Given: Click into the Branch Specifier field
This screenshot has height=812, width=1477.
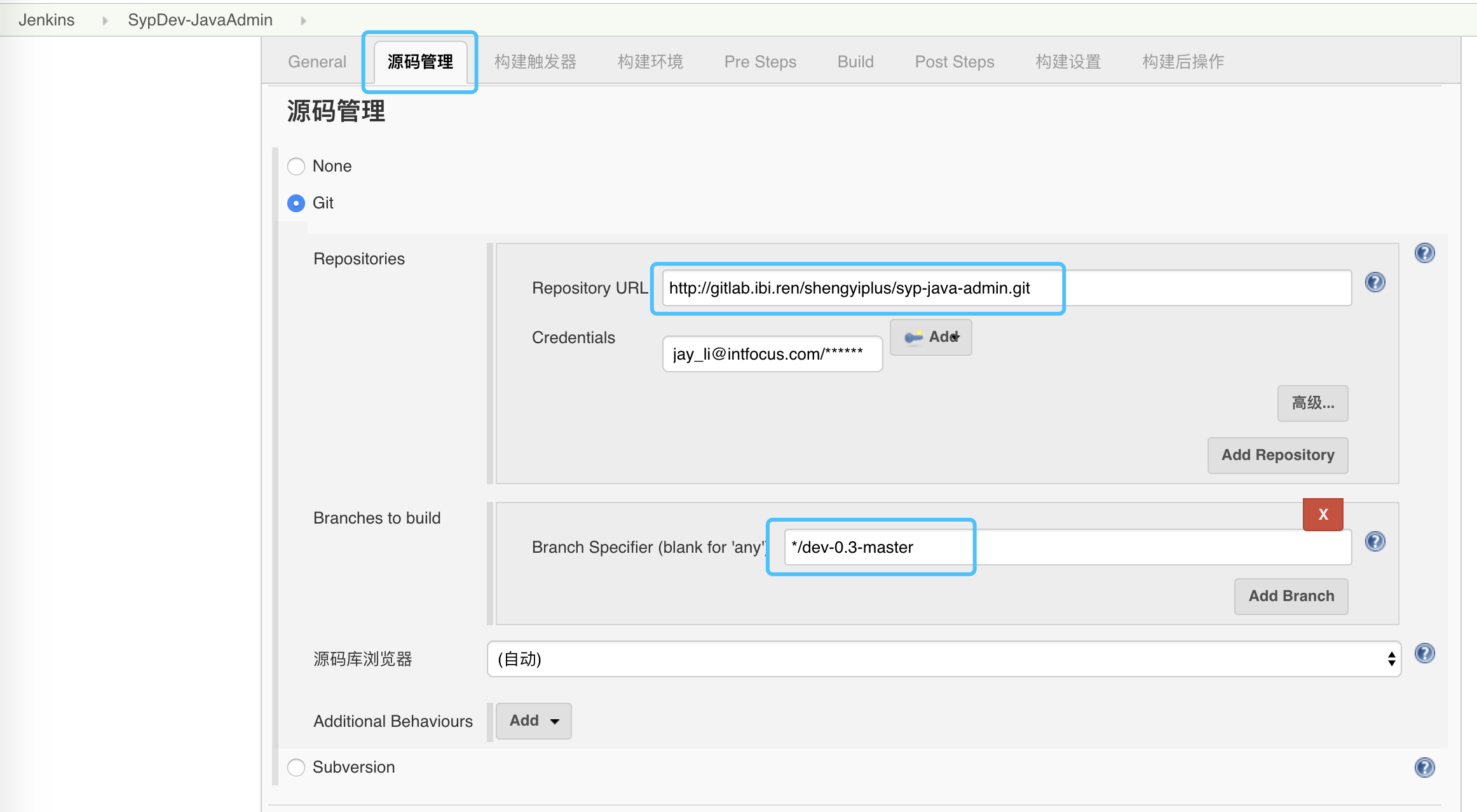Looking at the screenshot, I should 1068,547.
